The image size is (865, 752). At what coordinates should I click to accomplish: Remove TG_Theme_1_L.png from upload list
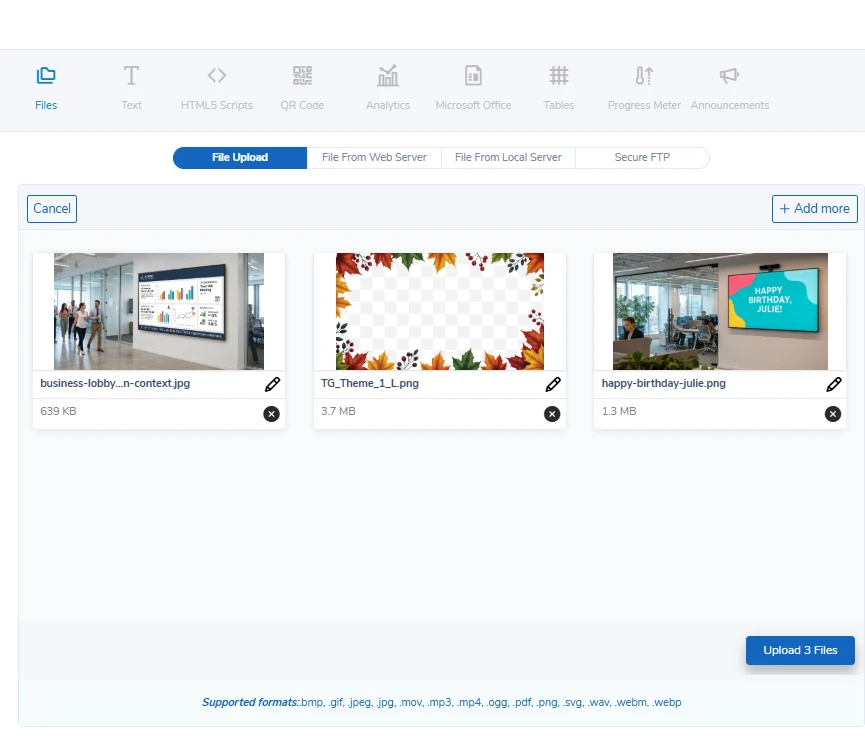[x=552, y=414]
